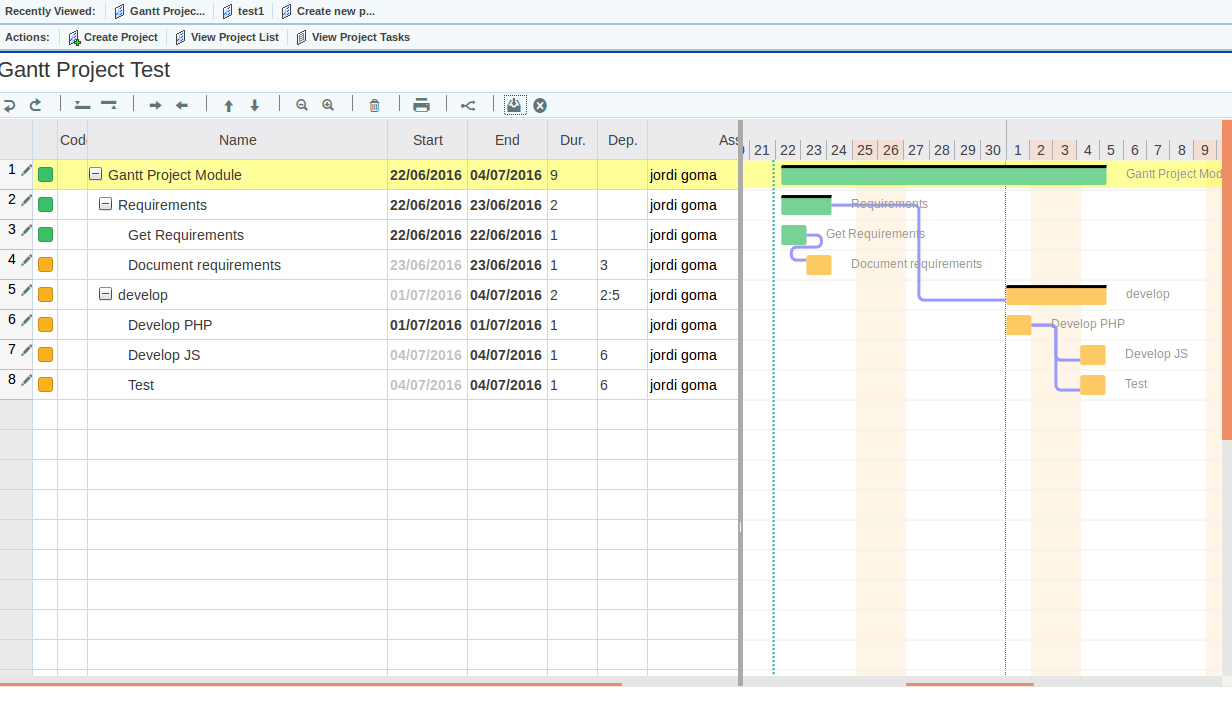Click the orange develop summary bar in the chart
The image size is (1232, 702).
1056,295
